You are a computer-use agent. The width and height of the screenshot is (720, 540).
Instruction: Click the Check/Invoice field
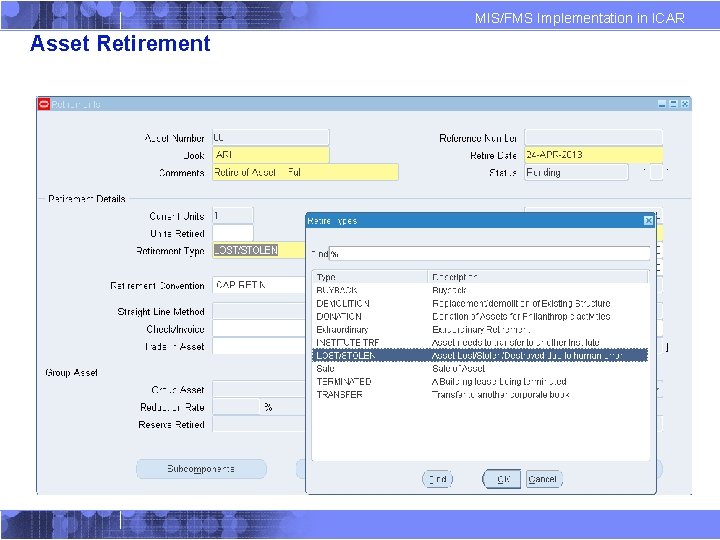pyautogui.click(x=258, y=329)
